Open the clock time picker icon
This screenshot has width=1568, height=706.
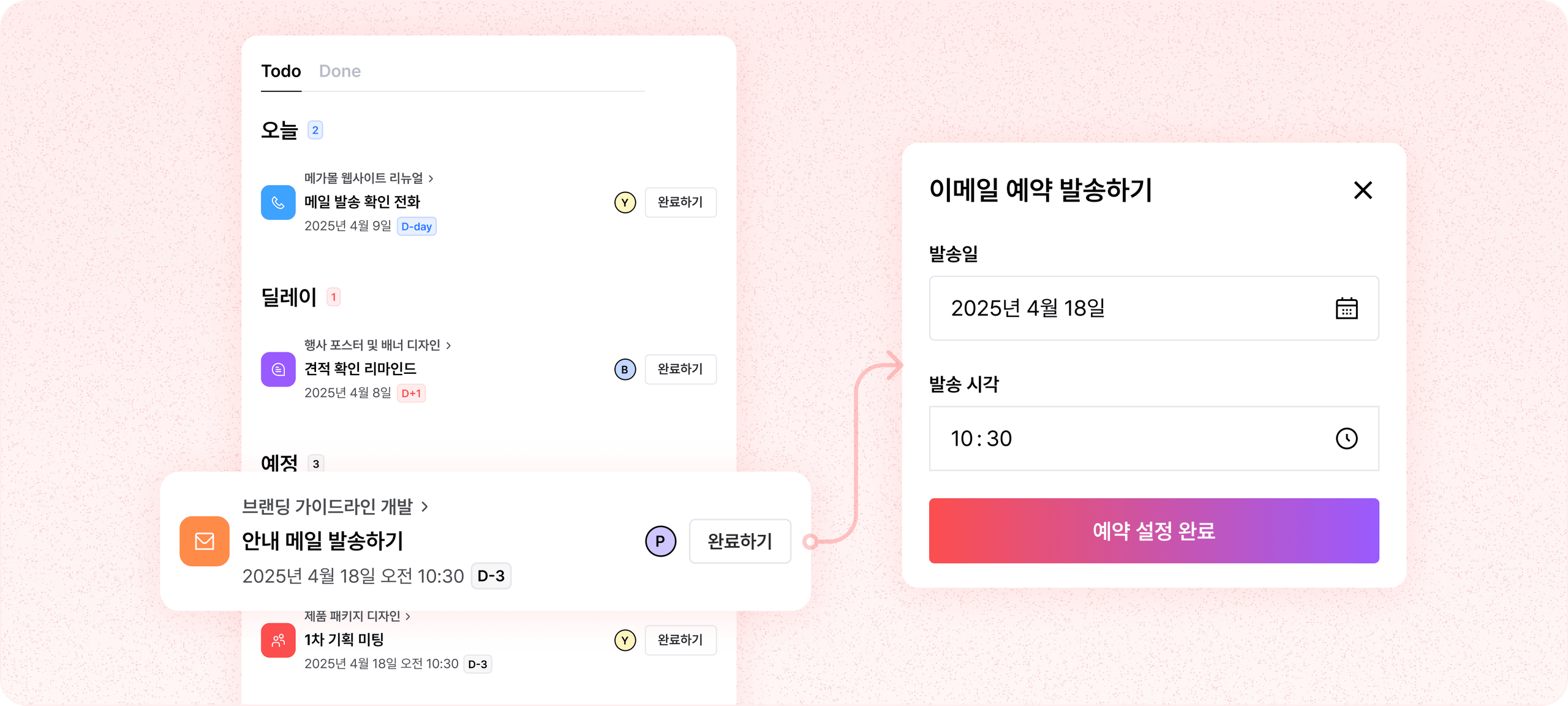(x=1346, y=439)
